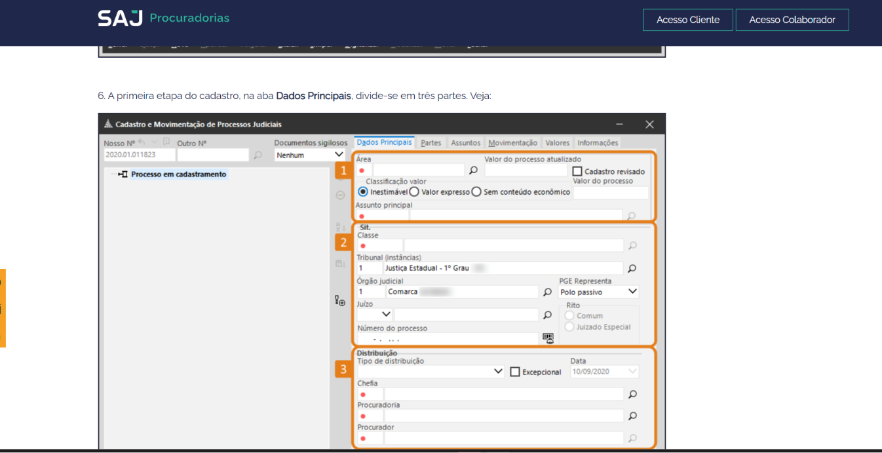Open the Tipo de distribuição dropdown
The image size is (882, 453).
498,371
